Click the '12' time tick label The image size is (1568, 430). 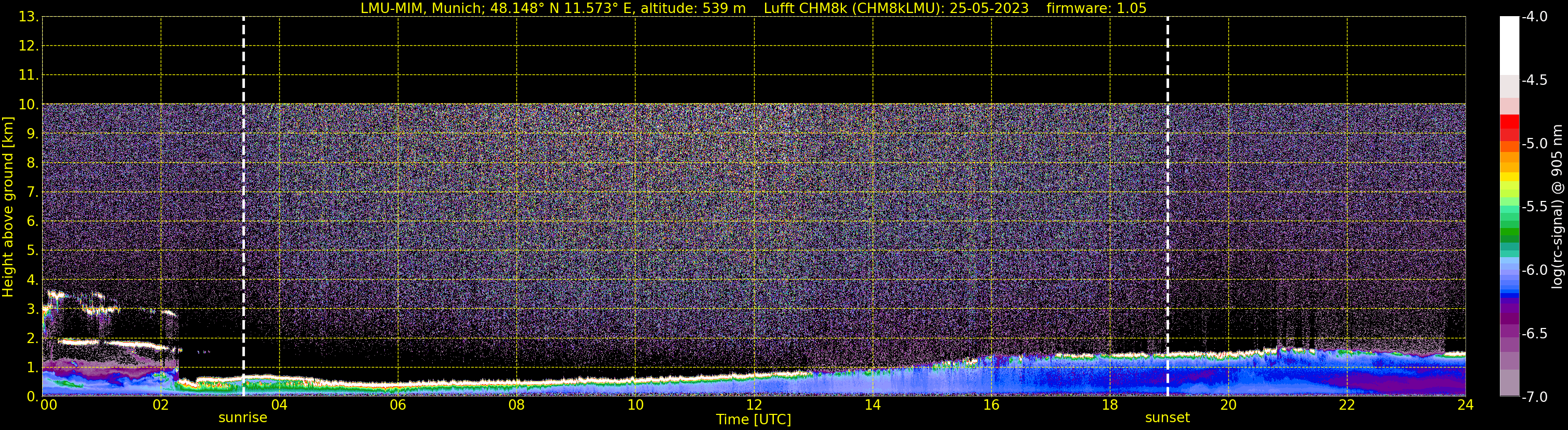click(754, 405)
